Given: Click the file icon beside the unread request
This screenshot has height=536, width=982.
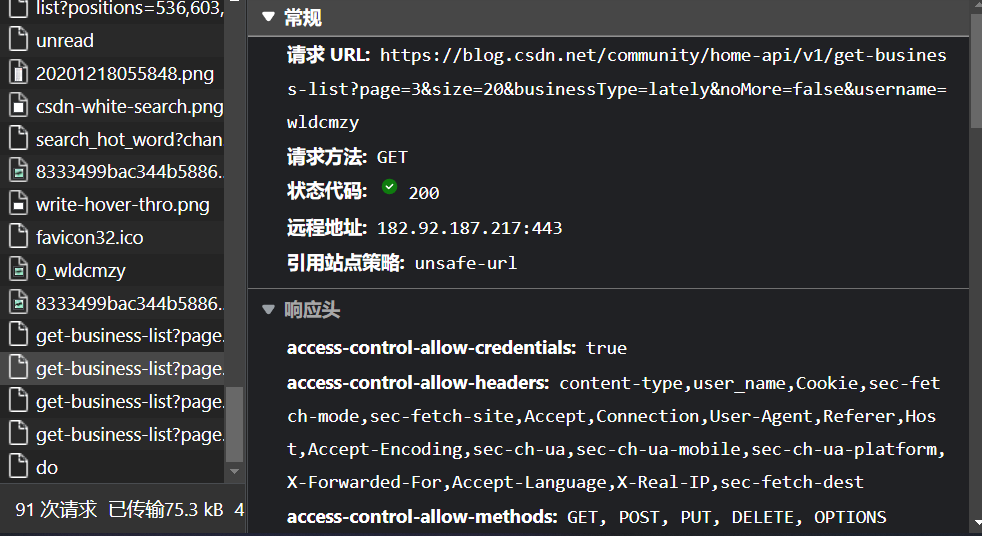Looking at the screenshot, I should point(18,41).
